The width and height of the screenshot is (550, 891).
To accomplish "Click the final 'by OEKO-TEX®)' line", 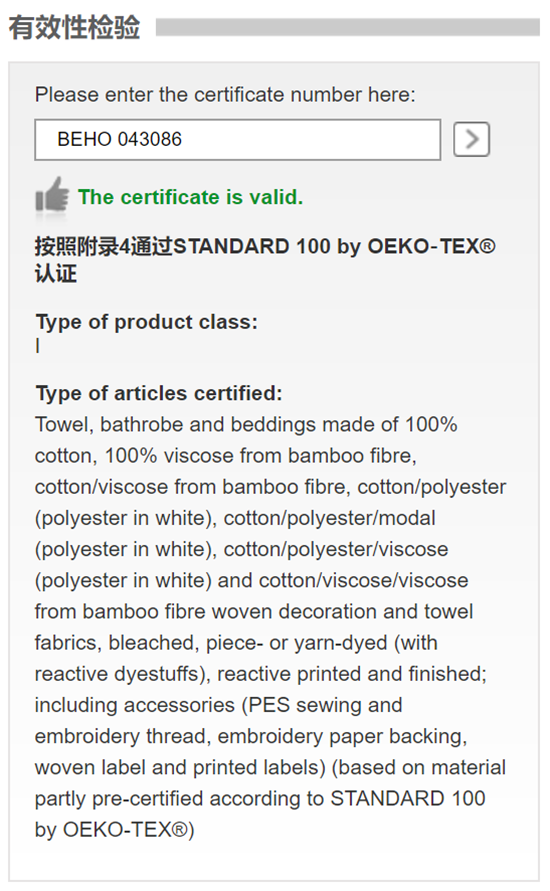I will [115, 830].
